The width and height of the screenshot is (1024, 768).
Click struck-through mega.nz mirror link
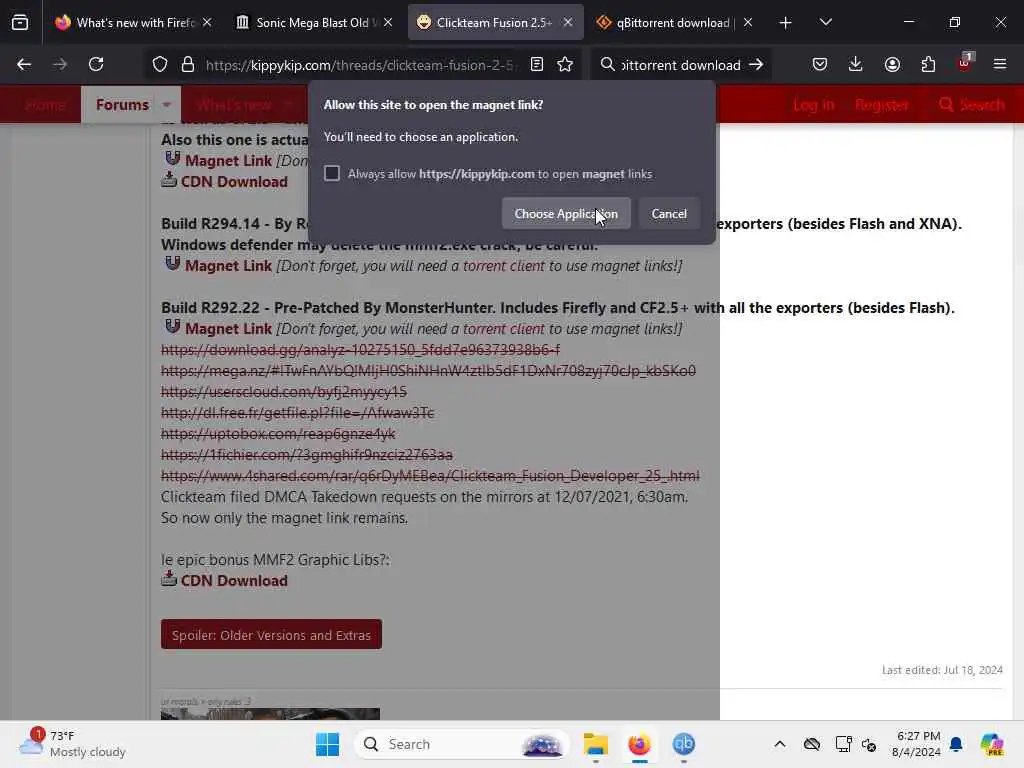(x=428, y=371)
